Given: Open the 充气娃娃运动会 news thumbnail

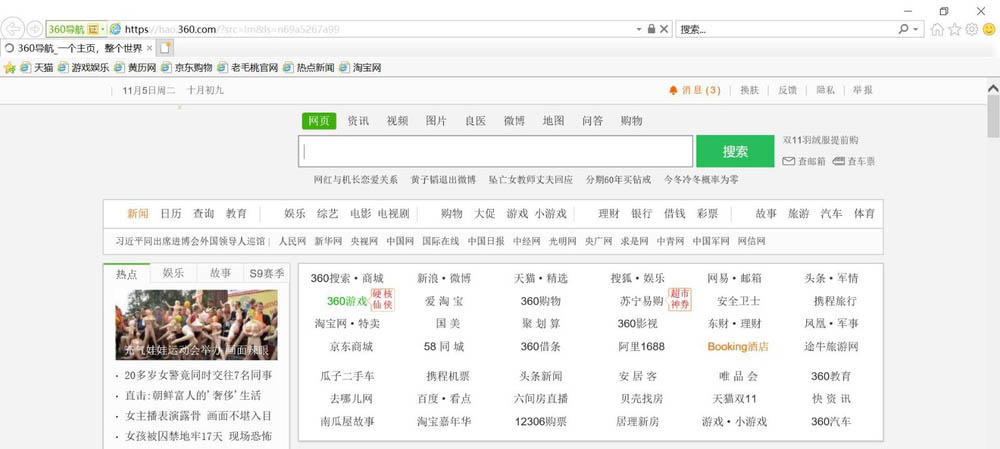Looking at the screenshot, I should [196, 325].
